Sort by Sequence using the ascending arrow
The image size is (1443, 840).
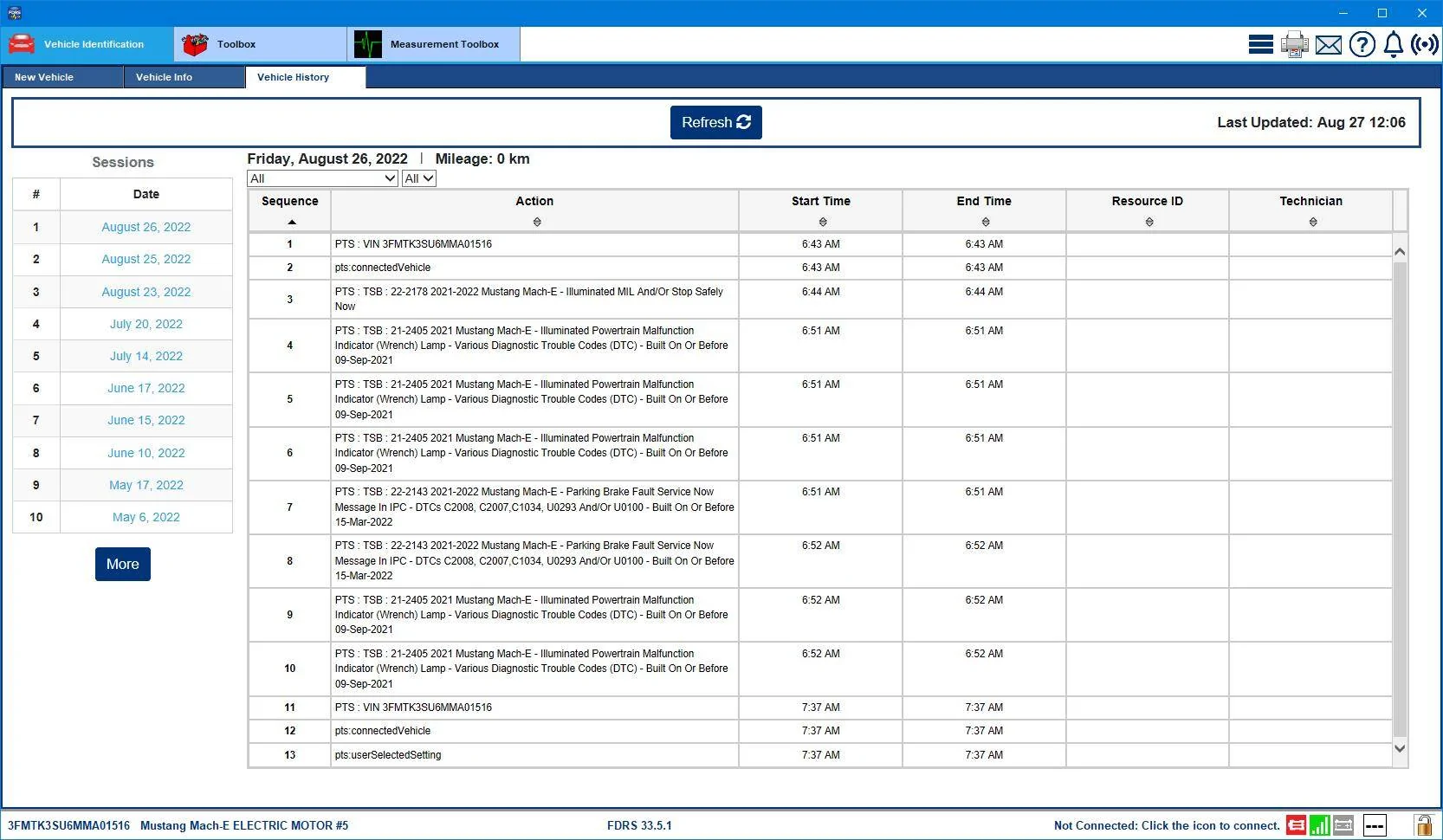[292, 223]
